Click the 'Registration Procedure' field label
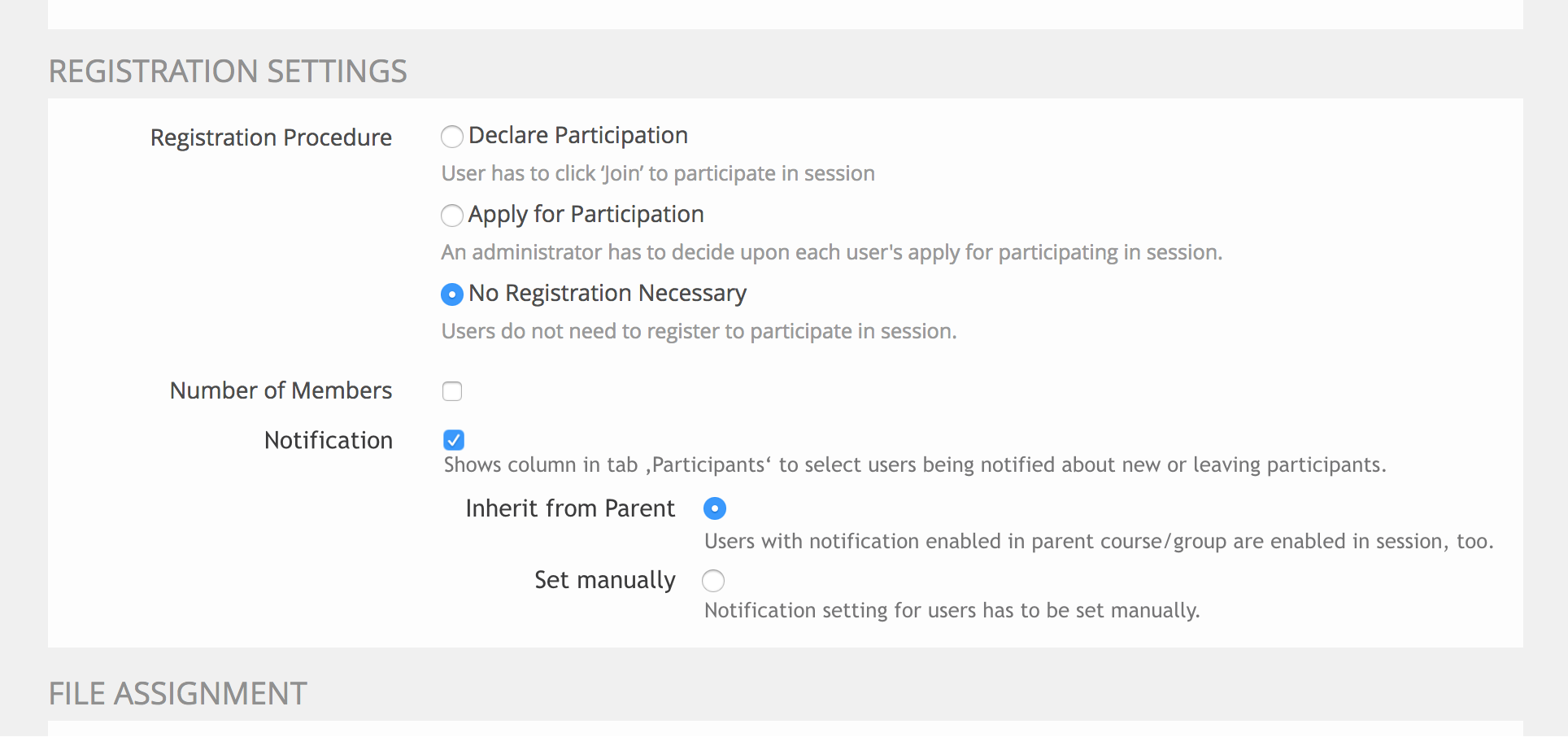Viewport: 1568px width, 737px height. tap(271, 138)
